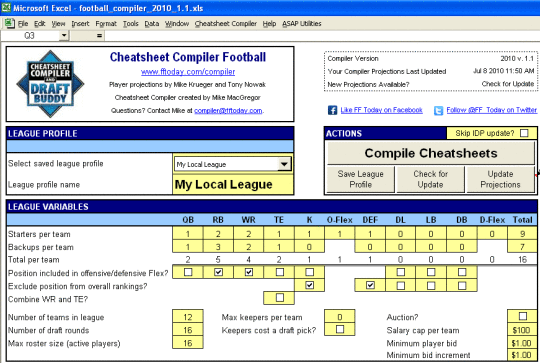Click the Facebook icon
The width and height of the screenshot is (540, 363).
[x=332, y=110]
